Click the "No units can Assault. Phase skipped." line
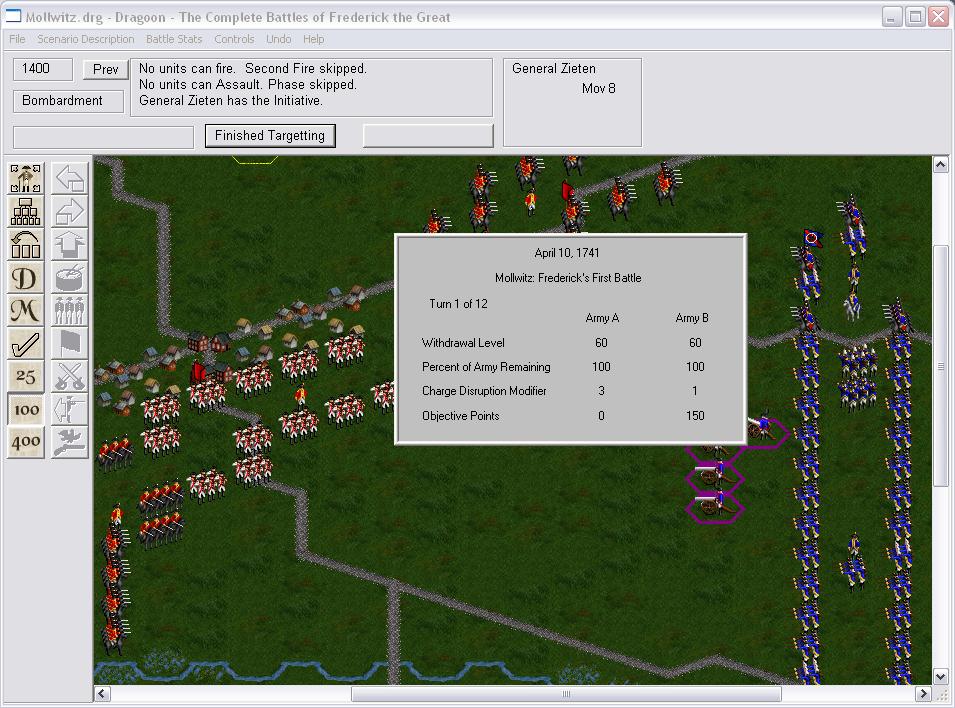 point(248,85)
